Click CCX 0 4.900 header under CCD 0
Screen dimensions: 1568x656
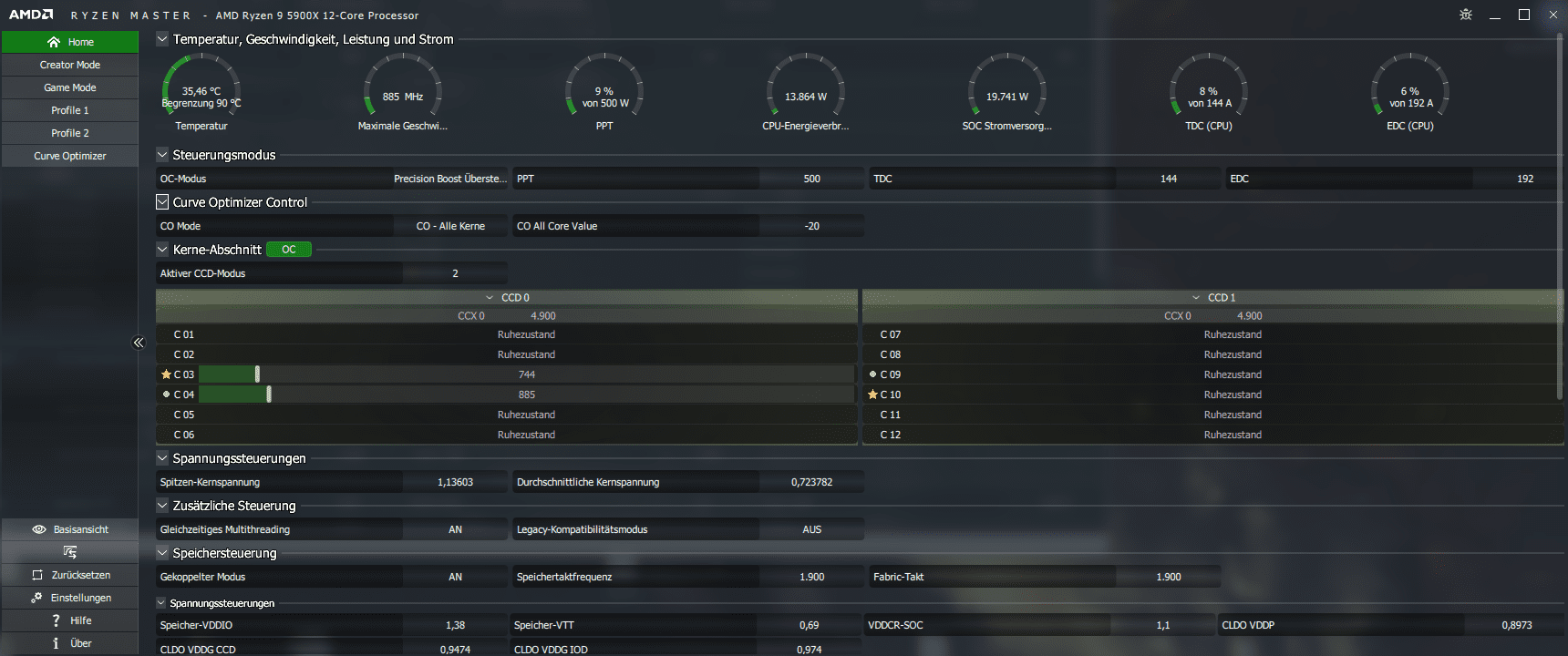(507, 316)
